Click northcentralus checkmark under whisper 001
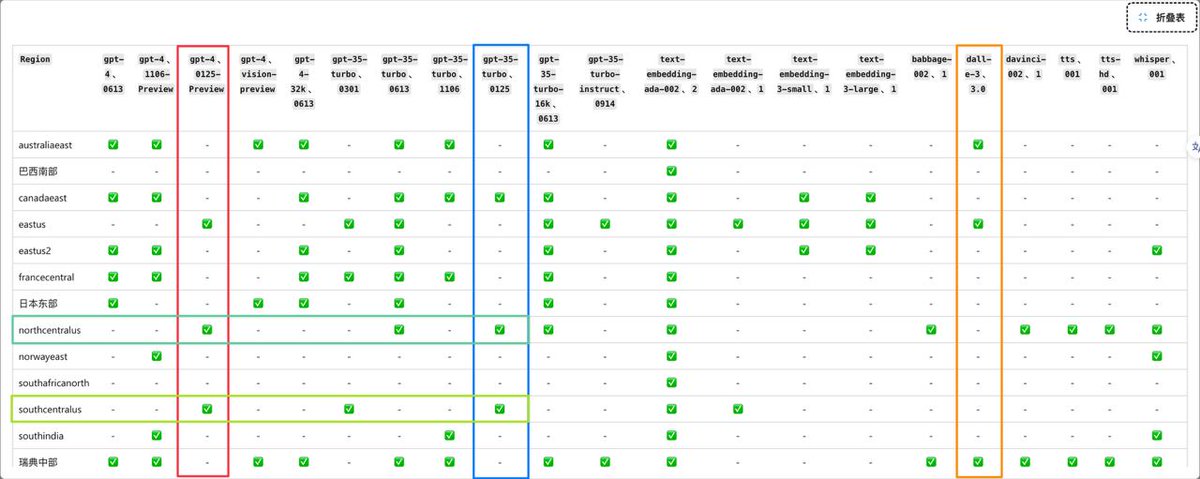 click(1157, 329)
